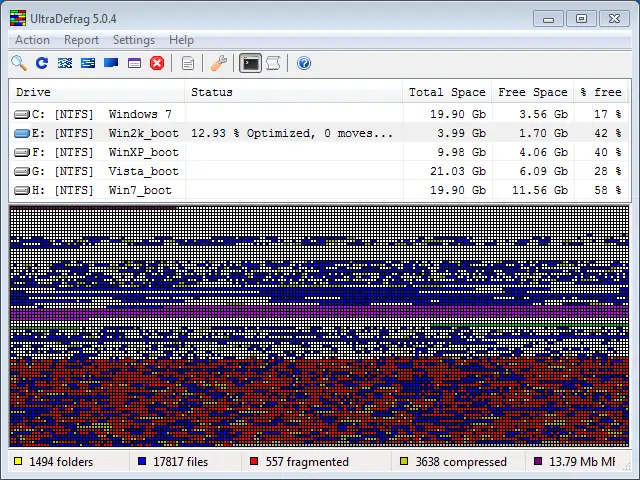Edit the boot time script scroll icon
The image size is (640, 480).
point(273,63)
